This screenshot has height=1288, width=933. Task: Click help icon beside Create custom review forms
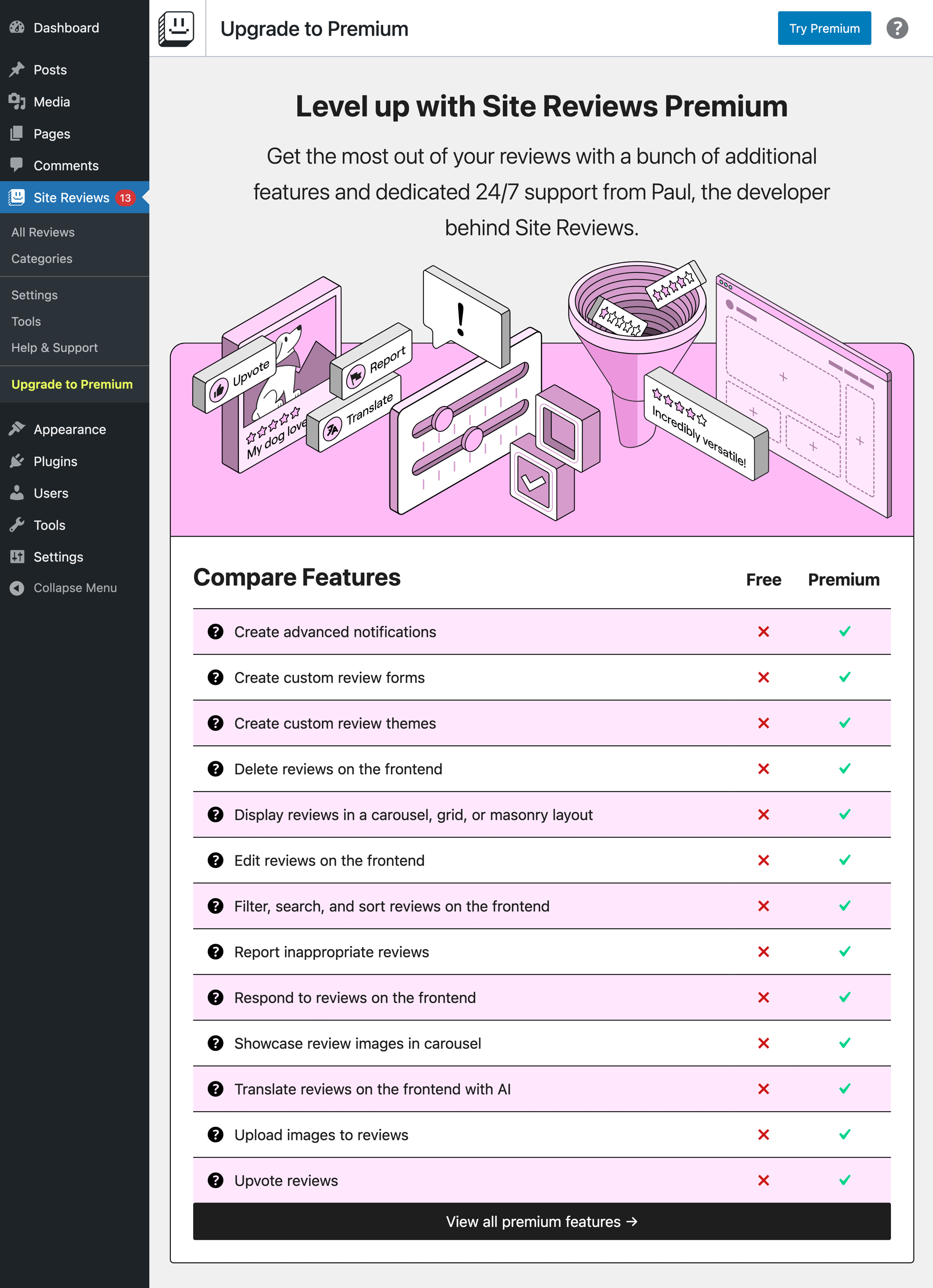215,677
